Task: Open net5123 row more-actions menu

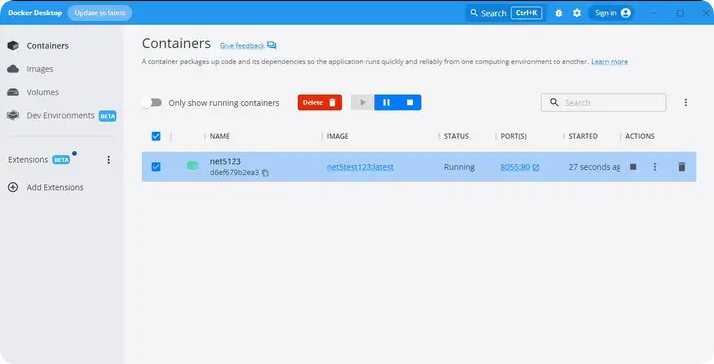Action: 655,167
